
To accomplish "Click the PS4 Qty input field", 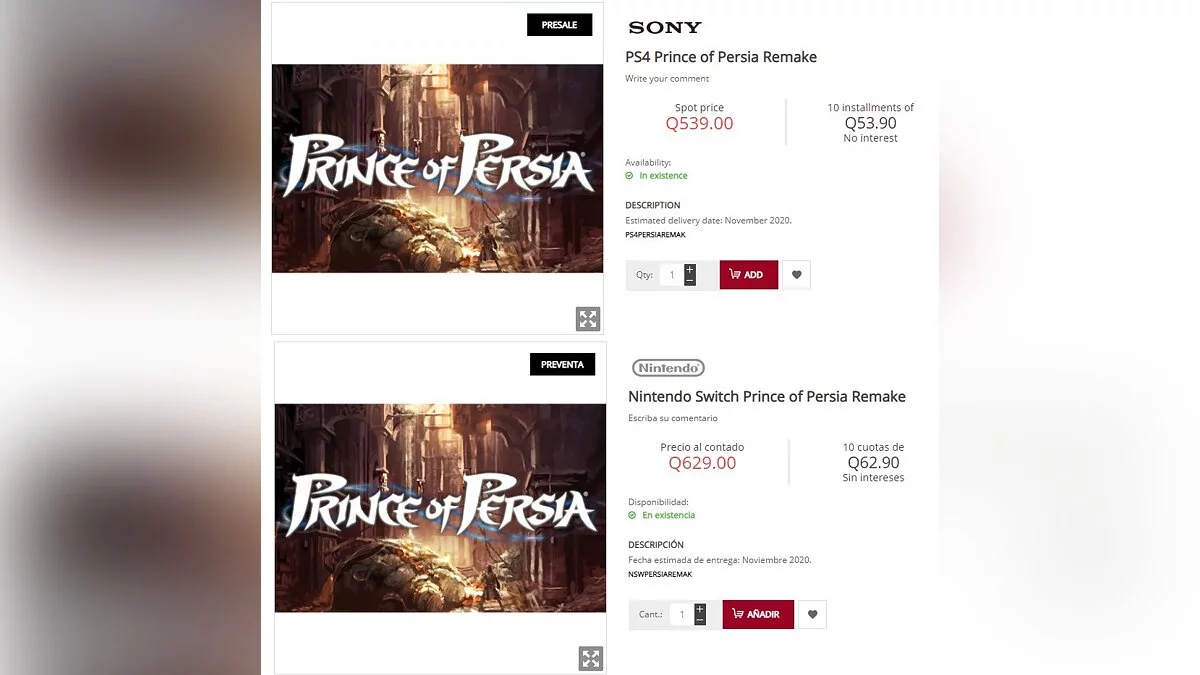I will [671, 275].
